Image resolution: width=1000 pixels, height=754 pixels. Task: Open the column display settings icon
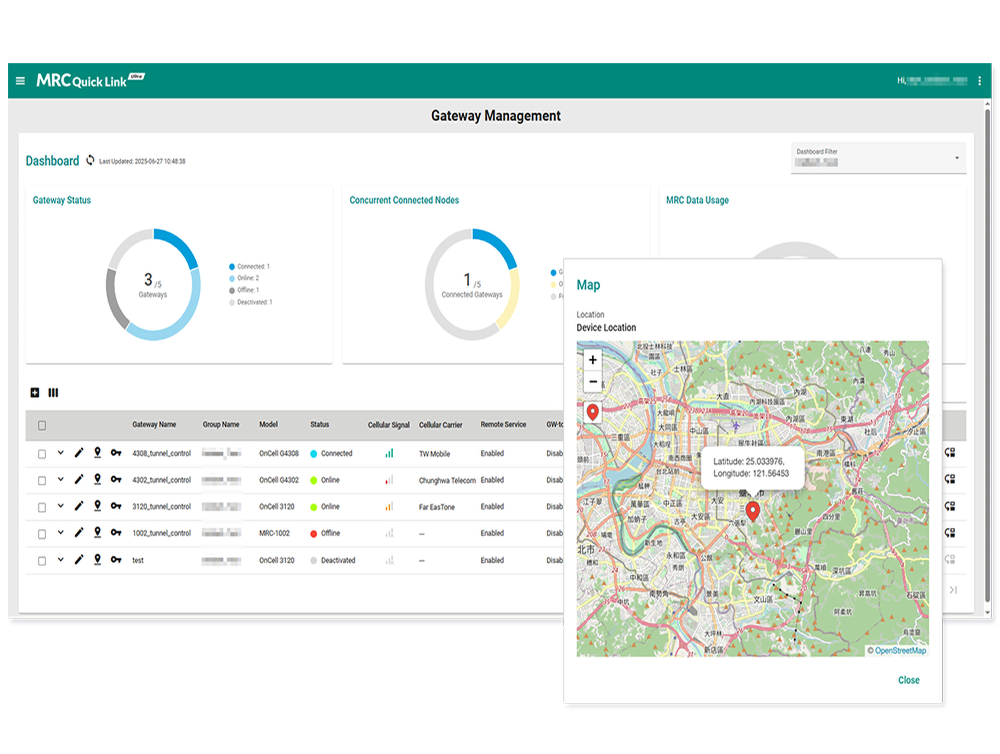click(x=53, y=393)
